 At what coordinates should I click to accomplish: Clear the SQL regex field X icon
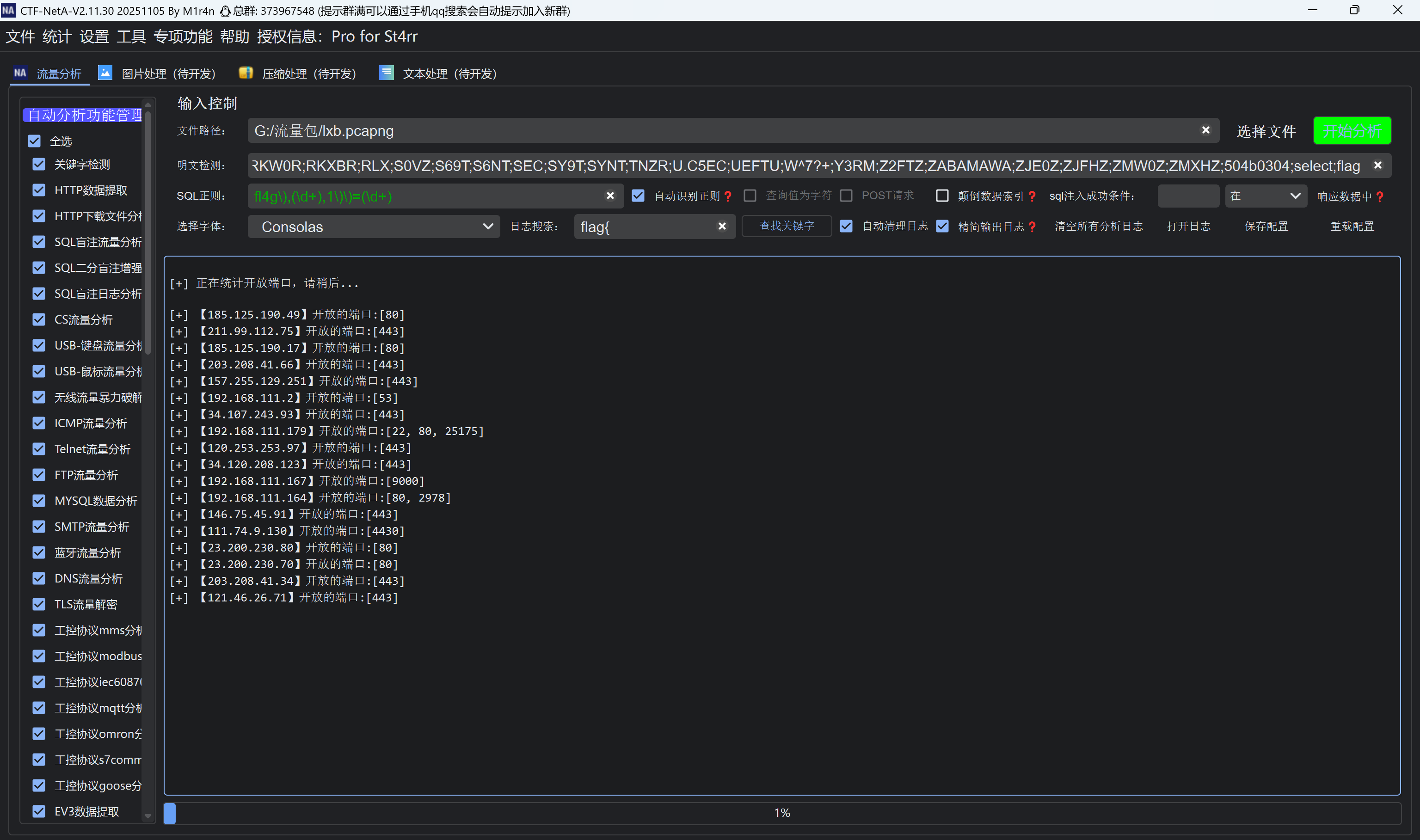(x=610, y=196)
